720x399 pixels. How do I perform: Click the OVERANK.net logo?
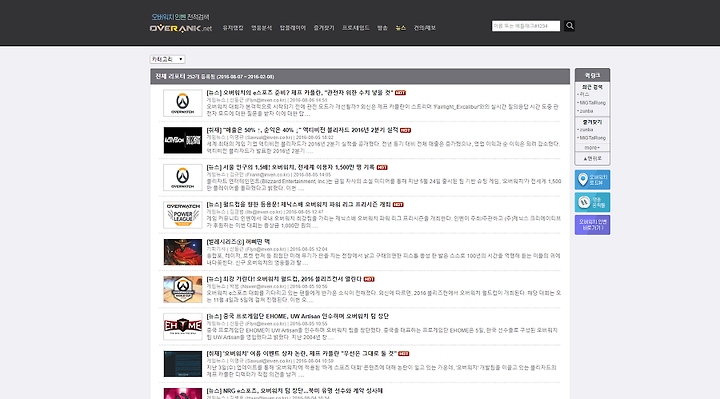coord(180,28)
